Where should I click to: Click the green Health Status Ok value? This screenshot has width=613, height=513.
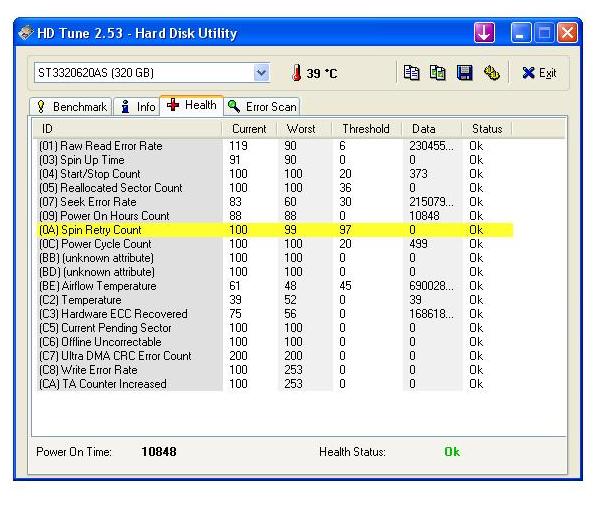[452, 452]
